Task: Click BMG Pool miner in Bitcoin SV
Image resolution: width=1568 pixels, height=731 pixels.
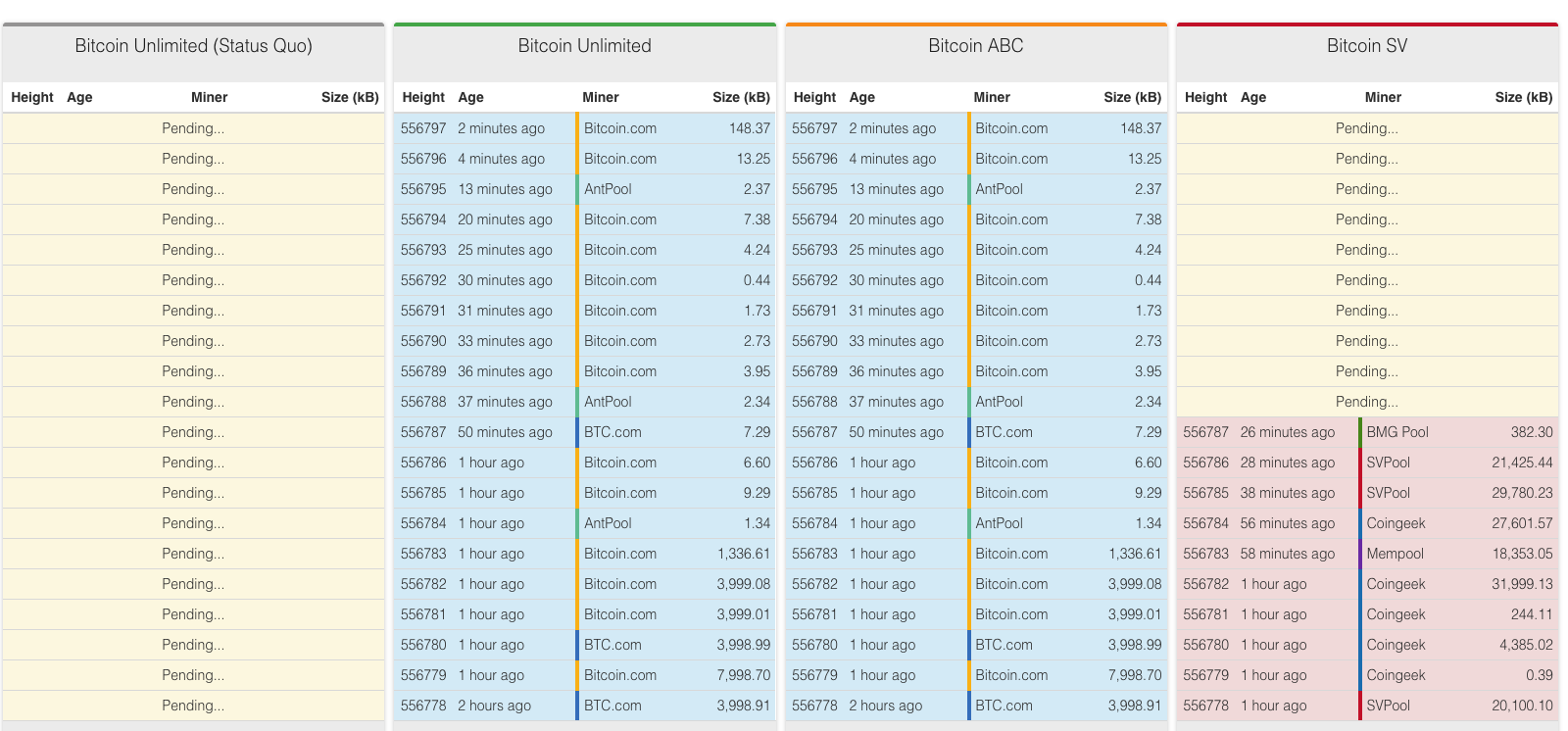Action: coord(1397,432)
